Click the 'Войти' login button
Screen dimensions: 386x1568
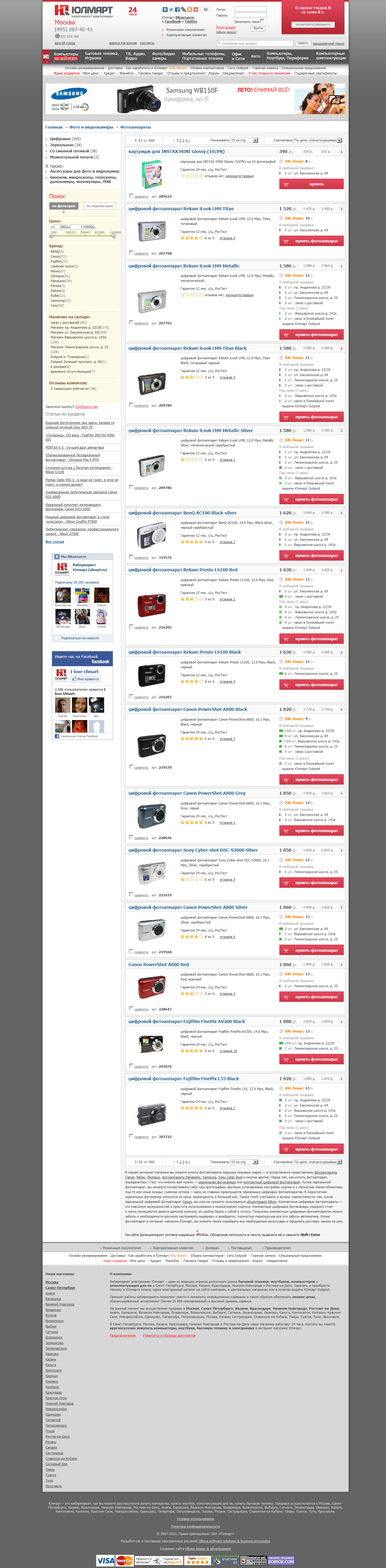pos(259,28)
